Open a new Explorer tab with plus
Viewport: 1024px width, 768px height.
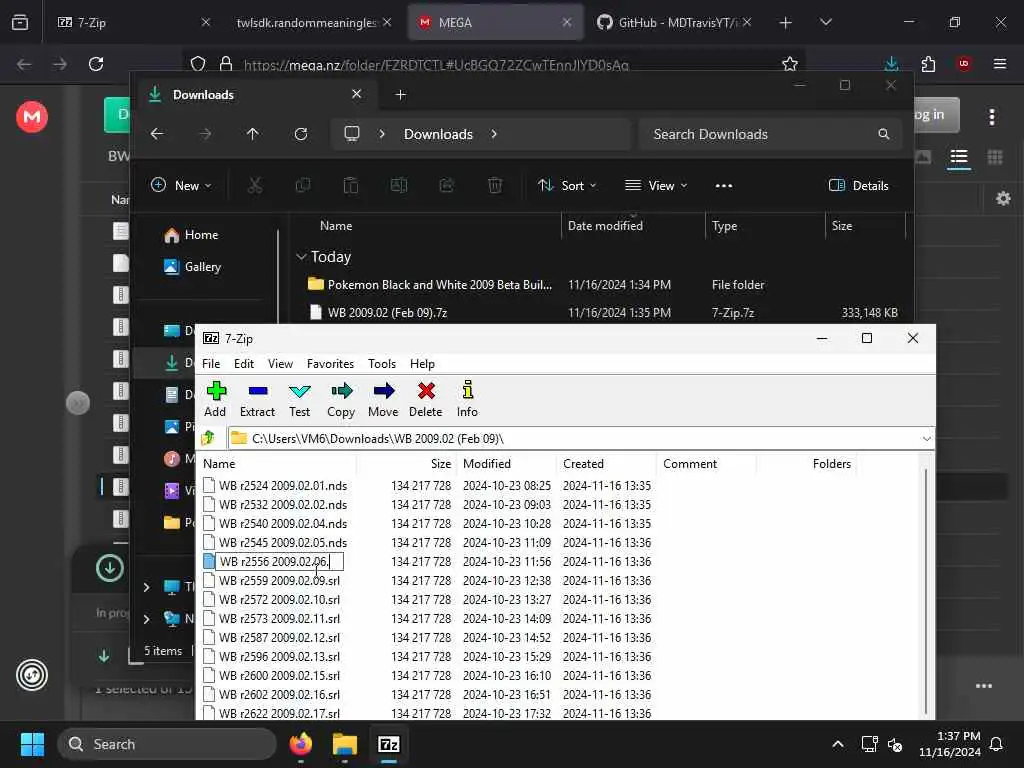tap(401, 95)
